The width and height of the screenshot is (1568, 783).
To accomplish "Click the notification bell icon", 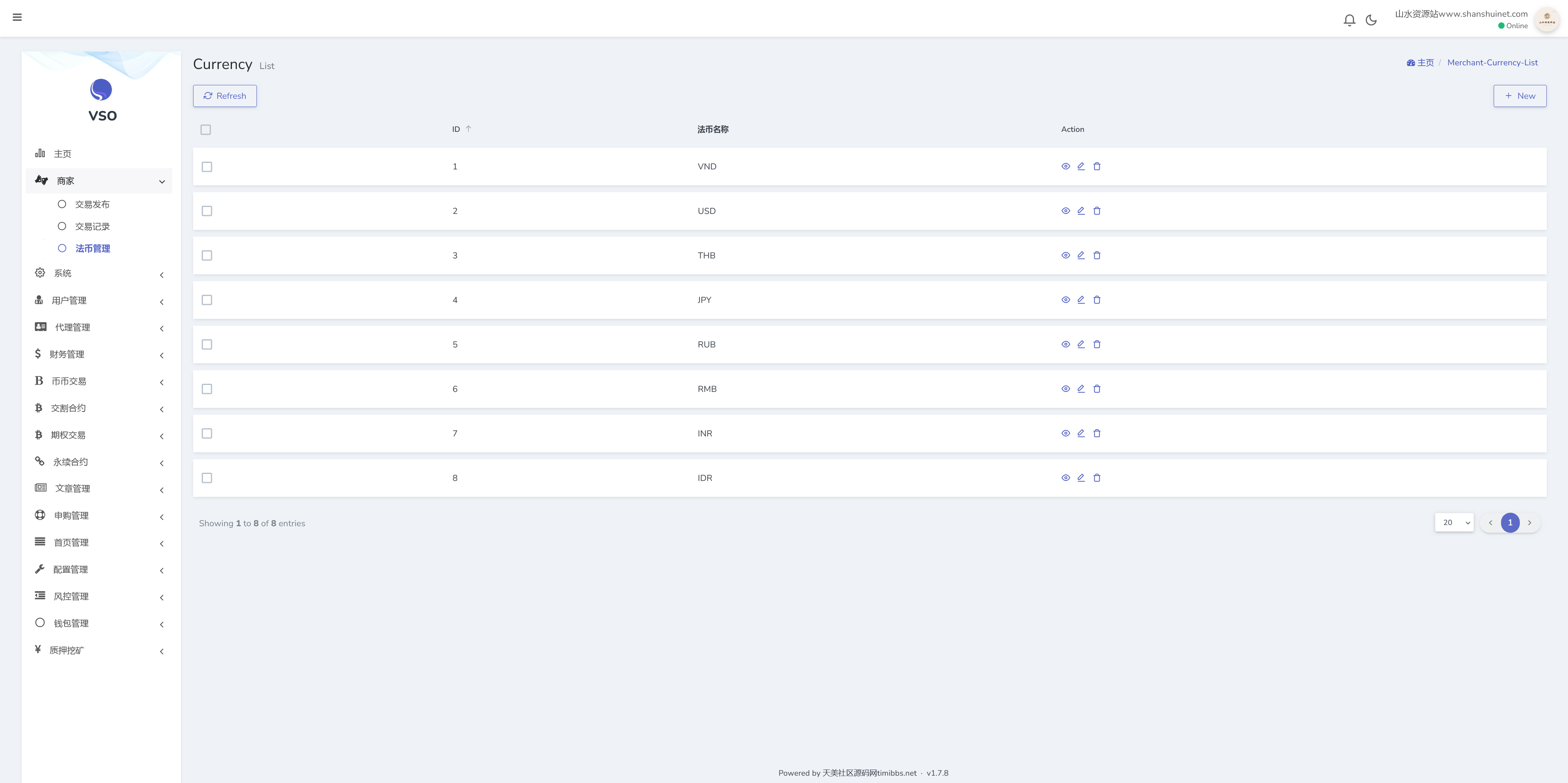I will pos(1349,20).
